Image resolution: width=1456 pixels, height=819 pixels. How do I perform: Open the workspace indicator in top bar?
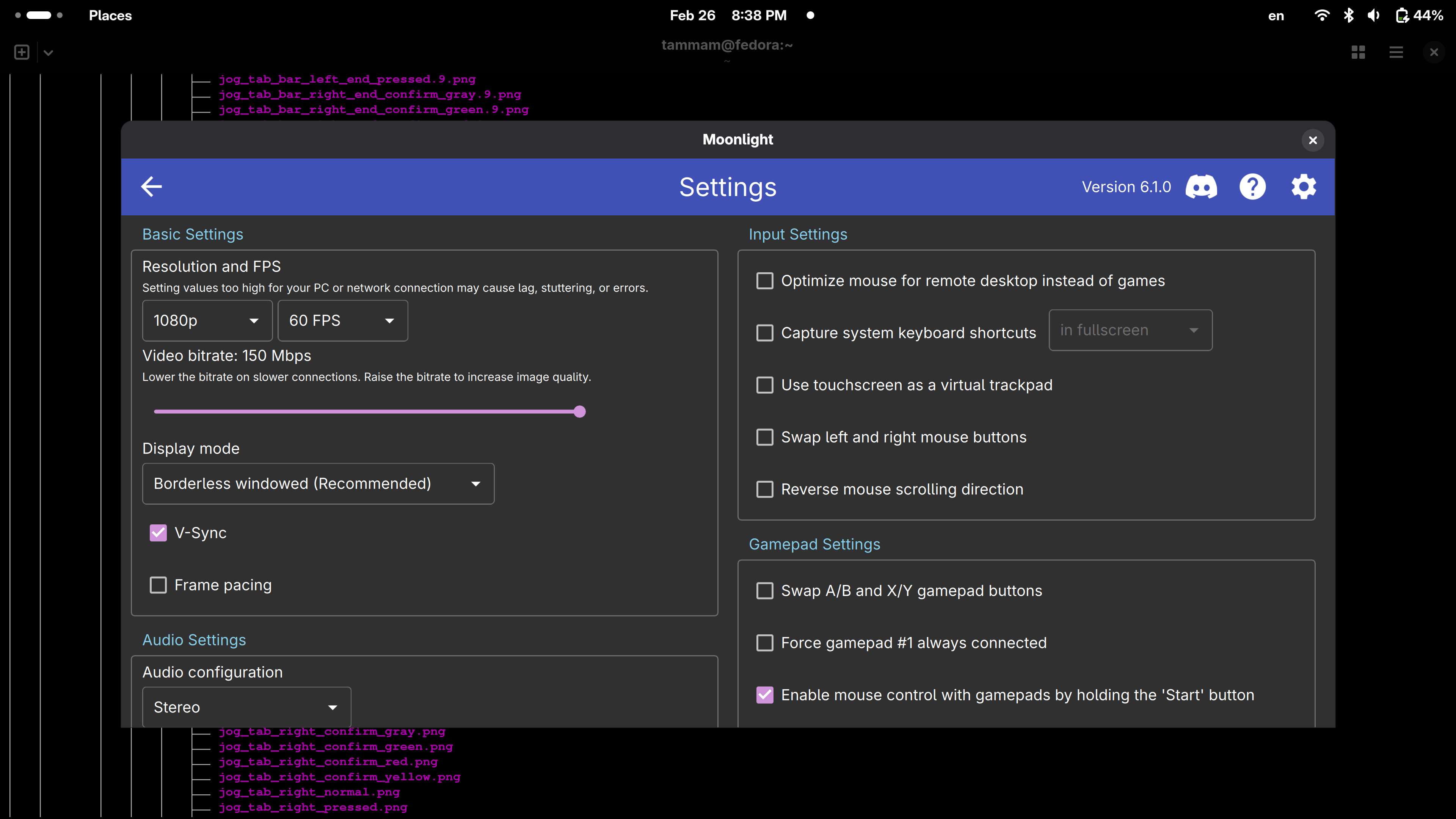38,15
